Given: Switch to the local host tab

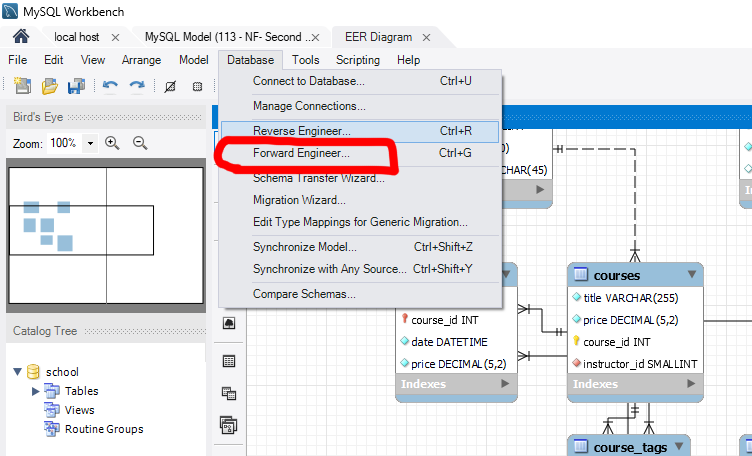Looking at the screenshot, I should [76, 37].
